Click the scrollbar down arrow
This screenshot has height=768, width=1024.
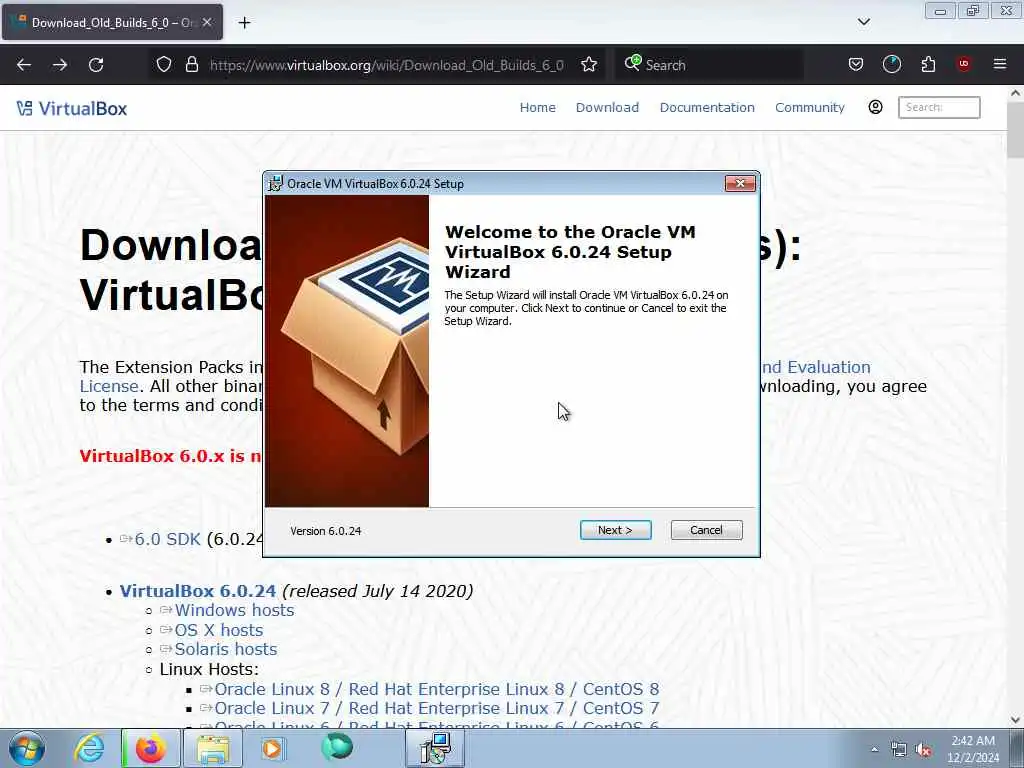click(x=1016, y=720)
